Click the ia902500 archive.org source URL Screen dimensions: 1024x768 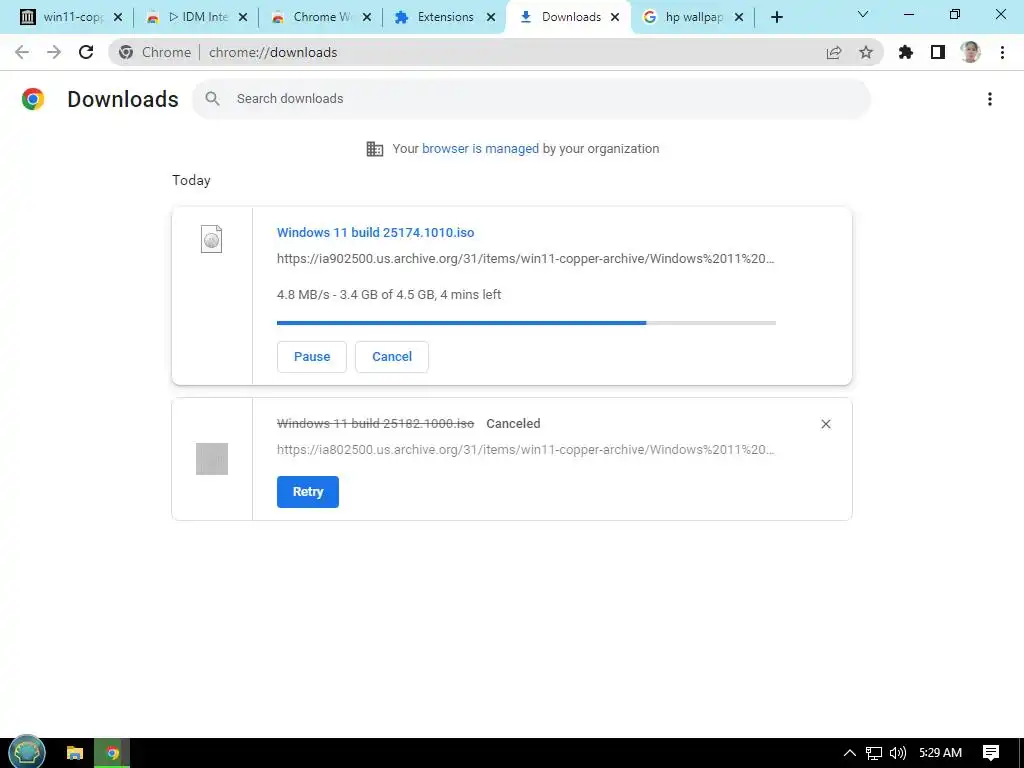coord(526,259)
